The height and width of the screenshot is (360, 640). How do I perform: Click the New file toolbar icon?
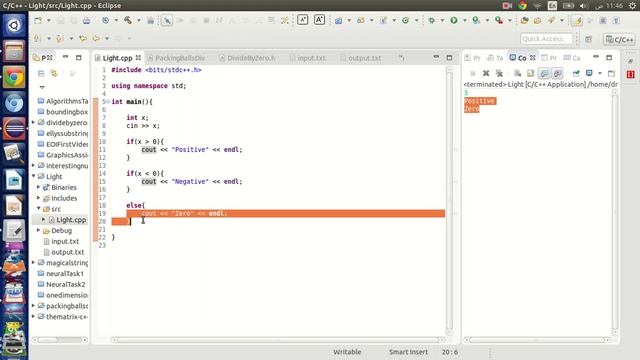38,20
